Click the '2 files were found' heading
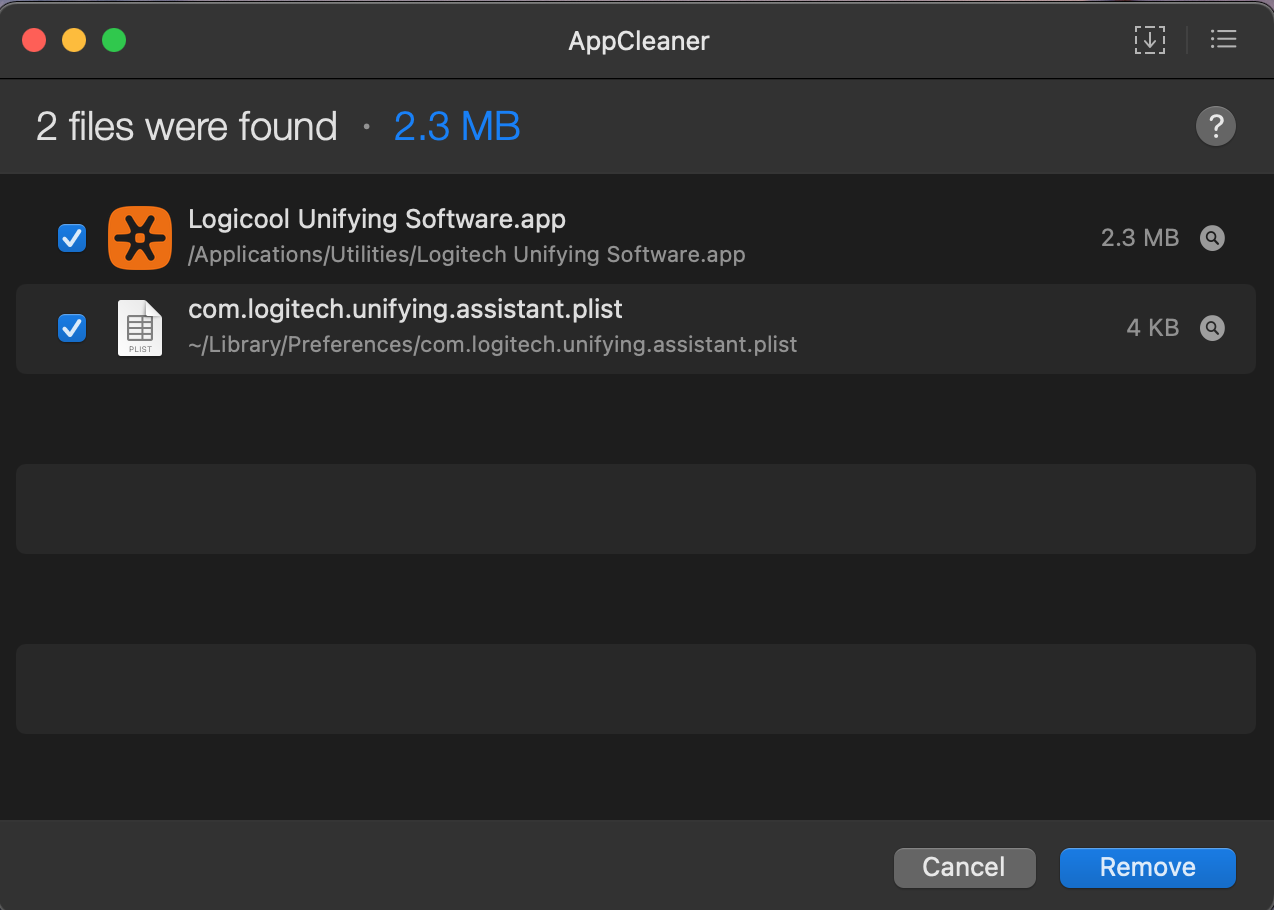 pyautogui.click(x=187, y=127)
